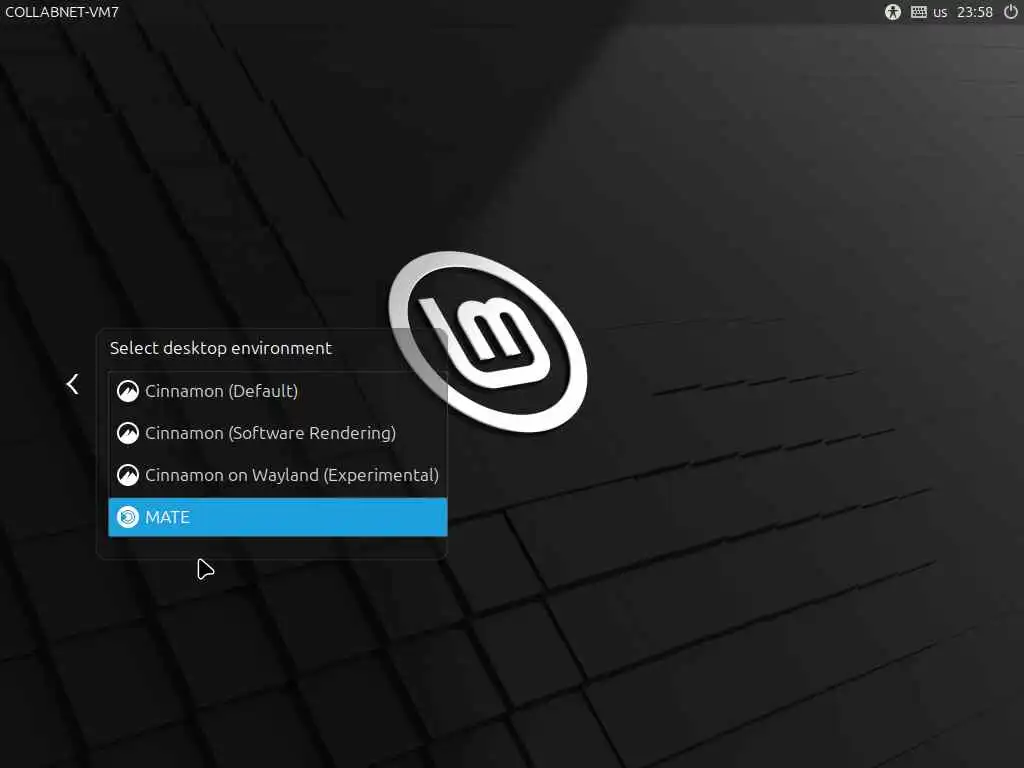The height and width of the screenshot is (768, 1024).
Task: Click the COLLABNET-VM7 hostname label
Action: click(x=62, y=12)
